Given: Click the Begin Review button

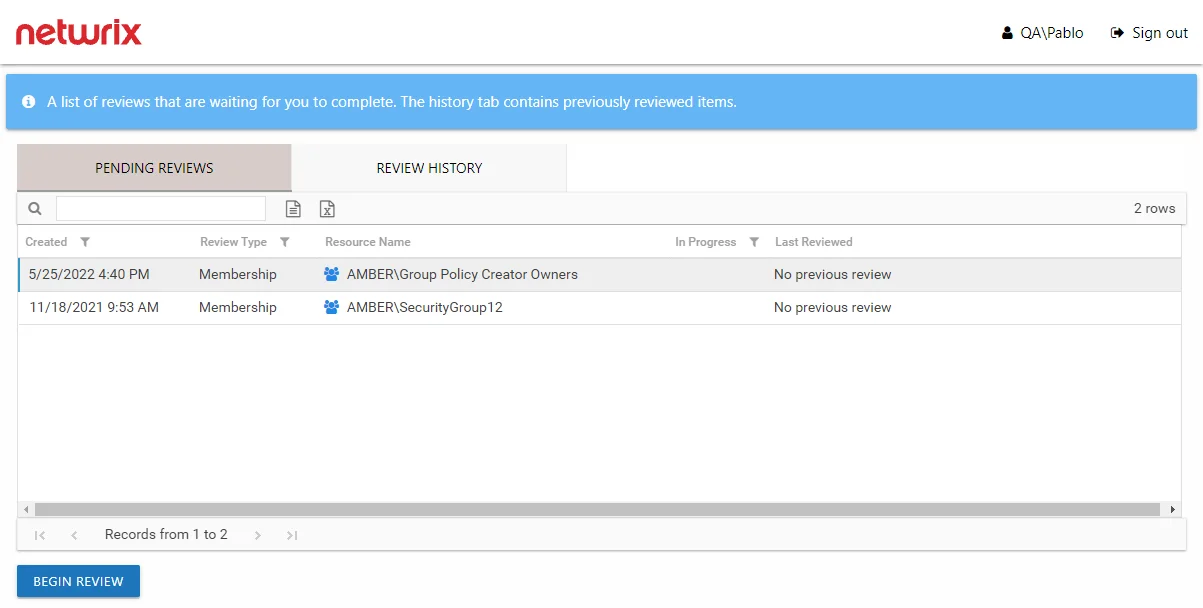Looking at the screenshot, I should tap(78, 581).
